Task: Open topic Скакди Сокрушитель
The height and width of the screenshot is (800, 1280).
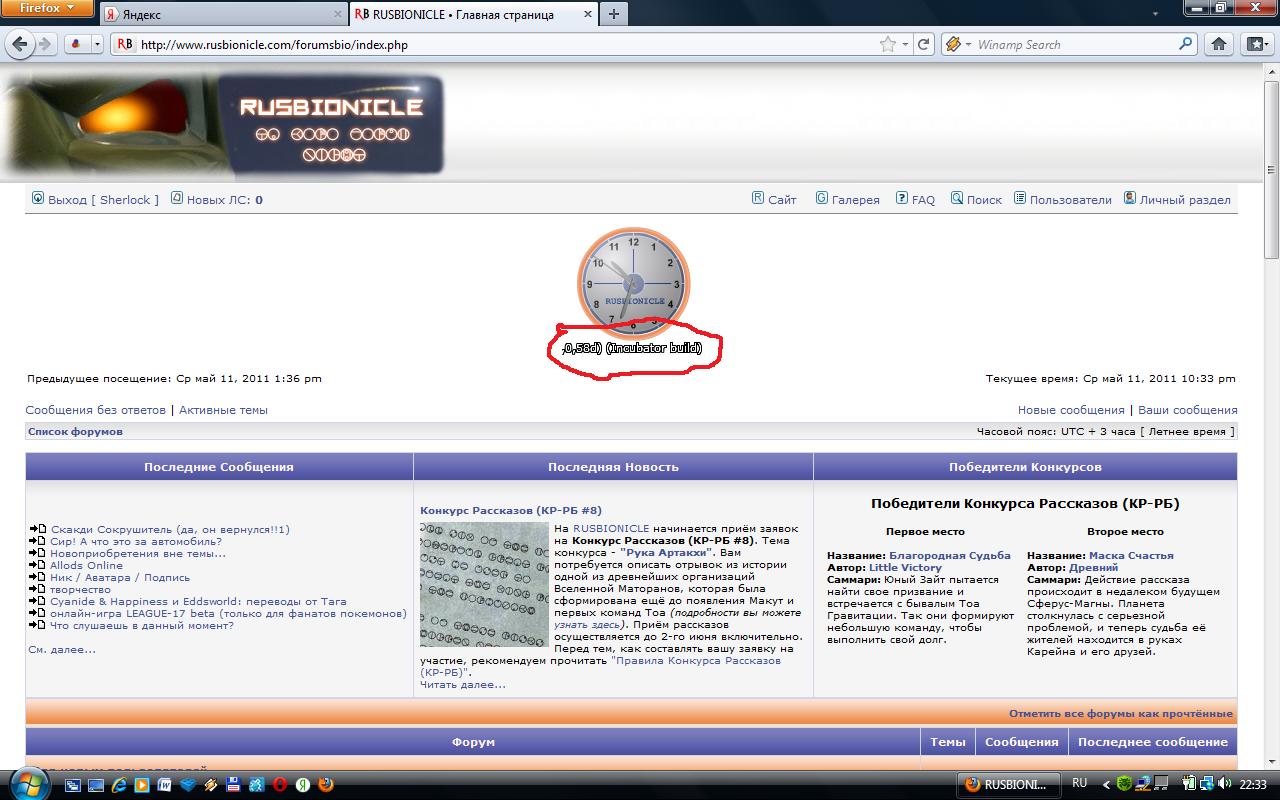Action: point(170,530)
